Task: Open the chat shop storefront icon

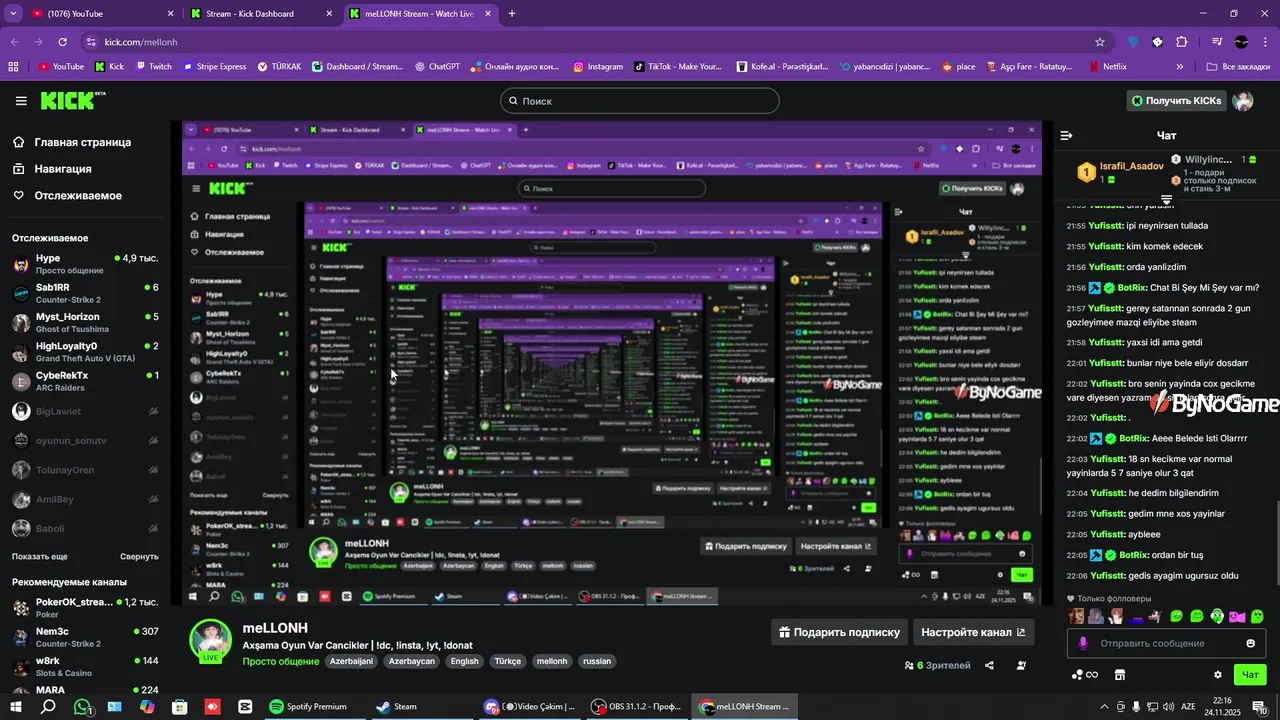Action: click(1120, 675)
